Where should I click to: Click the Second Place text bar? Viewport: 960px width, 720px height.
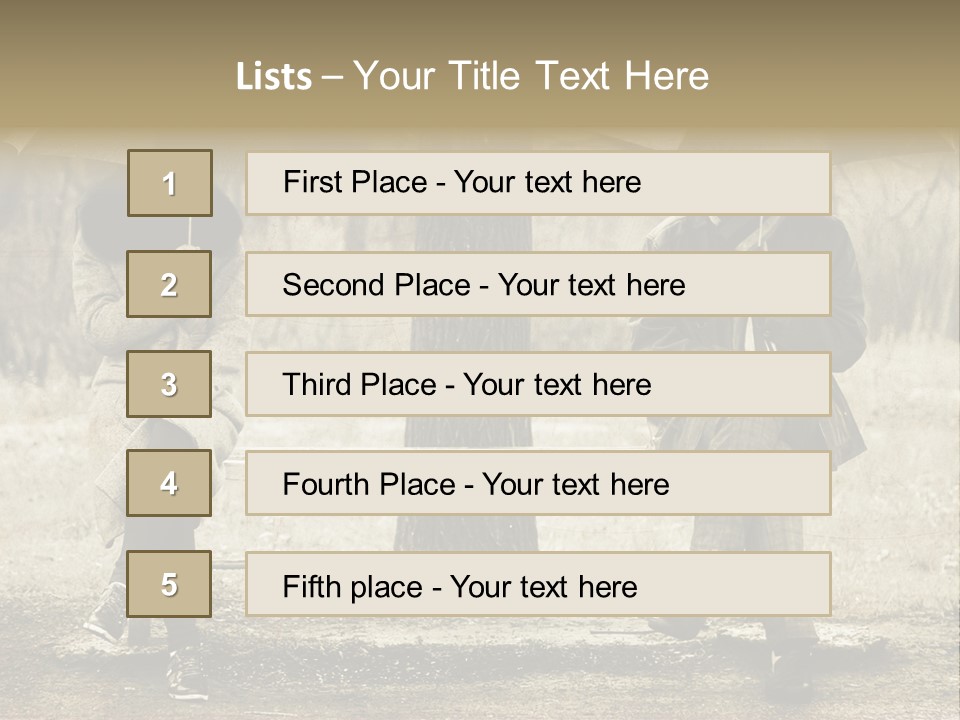click(x=538, y=284)
